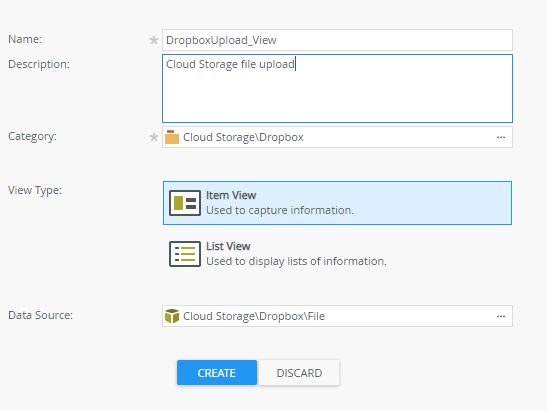
Task: Focus the Name field with DropboxUpload_View
Action: click(x=337, y=40)
